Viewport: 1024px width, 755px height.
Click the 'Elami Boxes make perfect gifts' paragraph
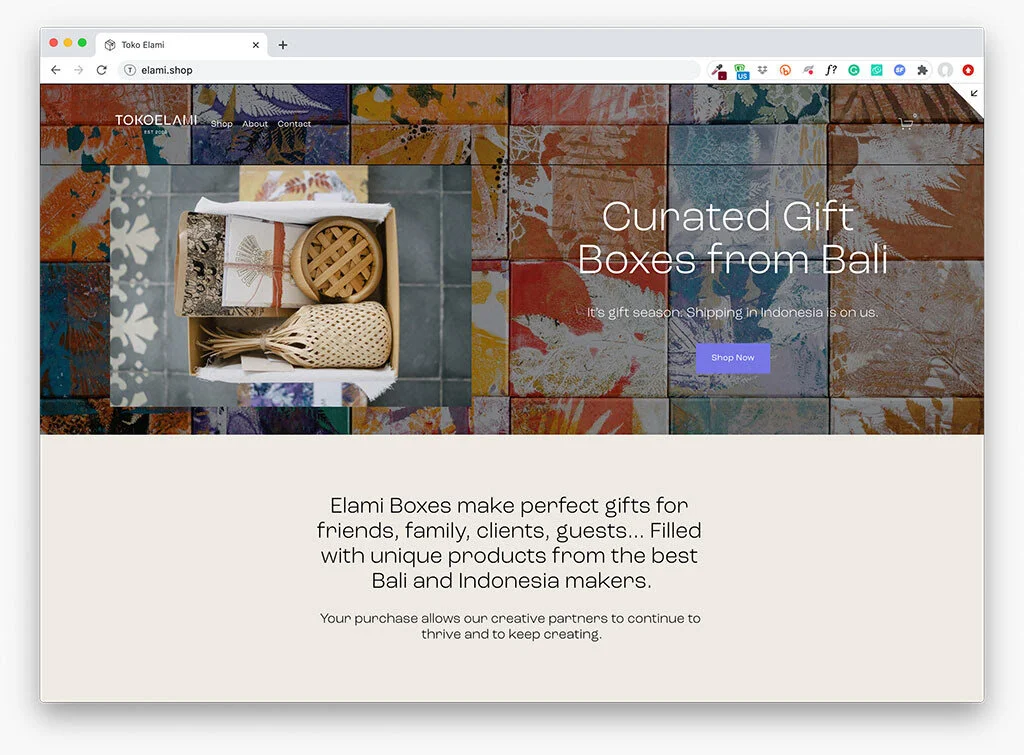click(509, 543)
